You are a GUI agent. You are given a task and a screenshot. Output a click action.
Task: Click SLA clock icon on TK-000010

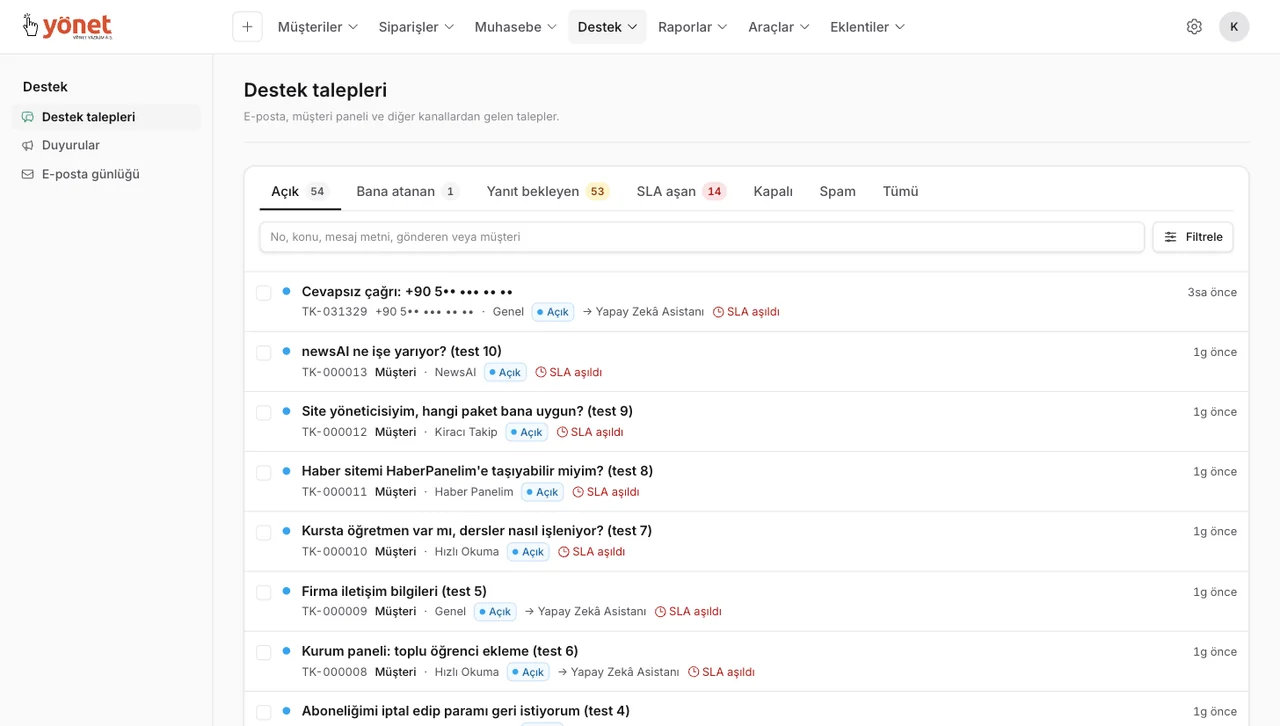pos(564,552)
